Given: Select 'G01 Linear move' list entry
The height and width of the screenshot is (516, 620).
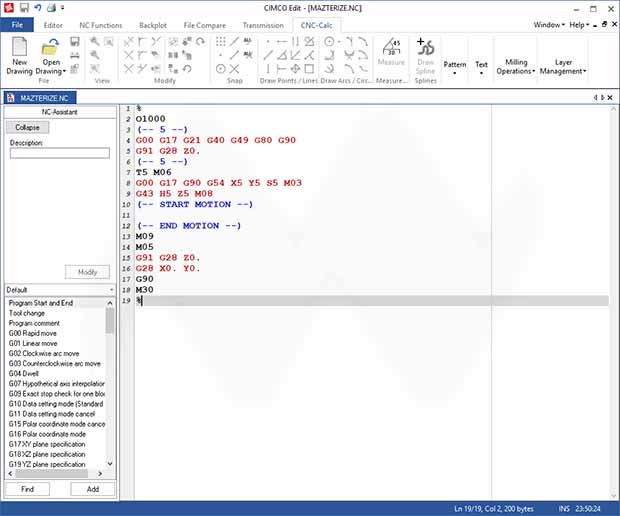Looking at the screenshot, I should point(55,343).
